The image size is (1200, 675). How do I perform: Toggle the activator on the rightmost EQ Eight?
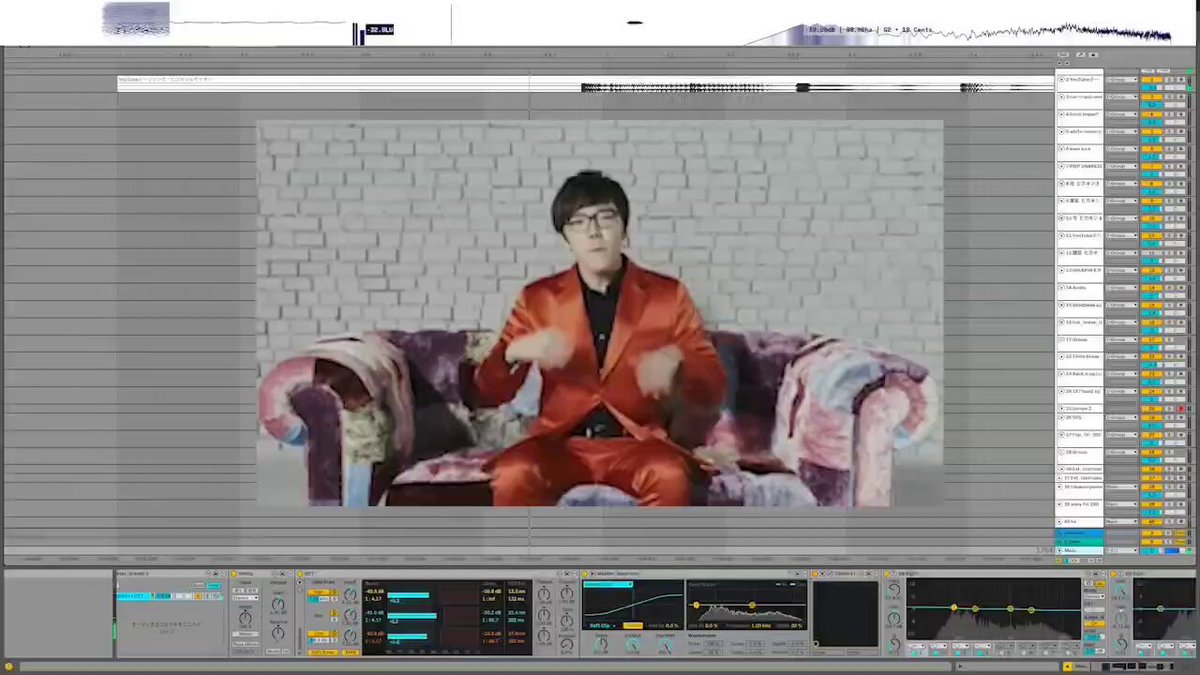[1116, 574]
